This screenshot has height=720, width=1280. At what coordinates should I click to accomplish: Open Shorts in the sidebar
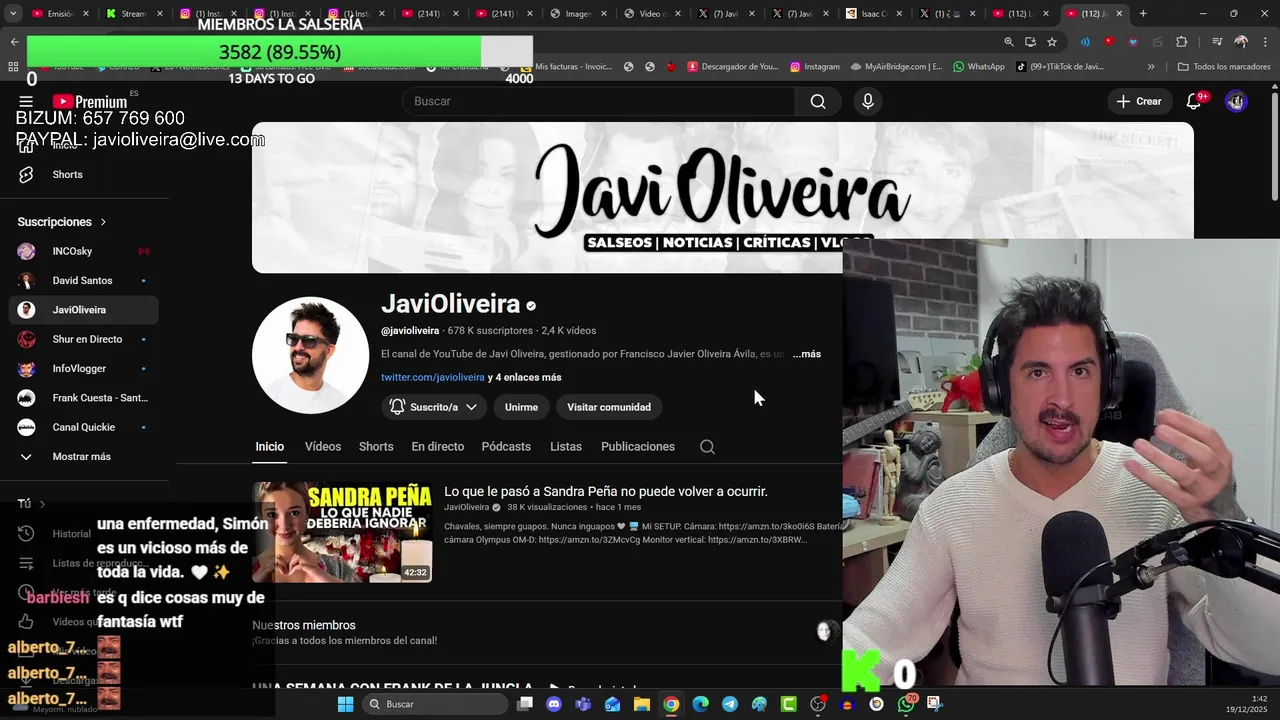pos(84,174)
